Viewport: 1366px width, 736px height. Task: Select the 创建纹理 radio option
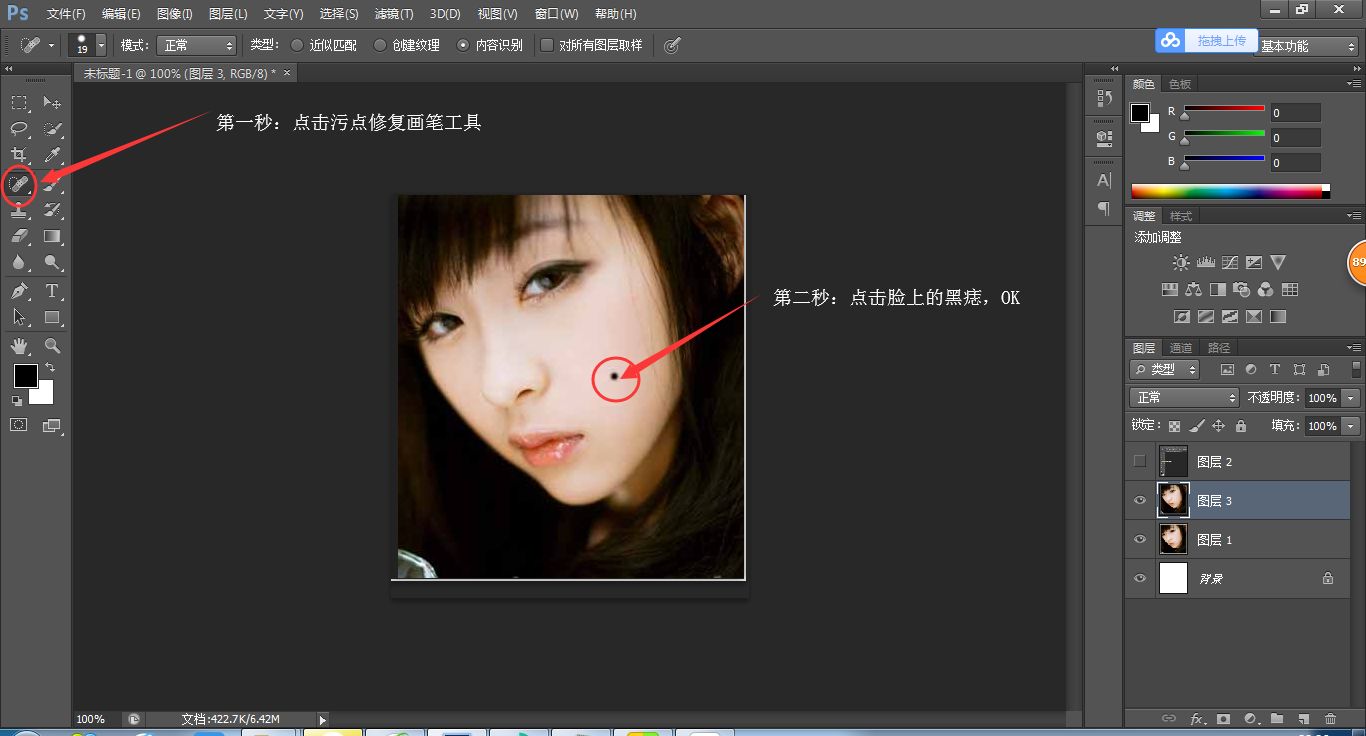coord(380,45)
